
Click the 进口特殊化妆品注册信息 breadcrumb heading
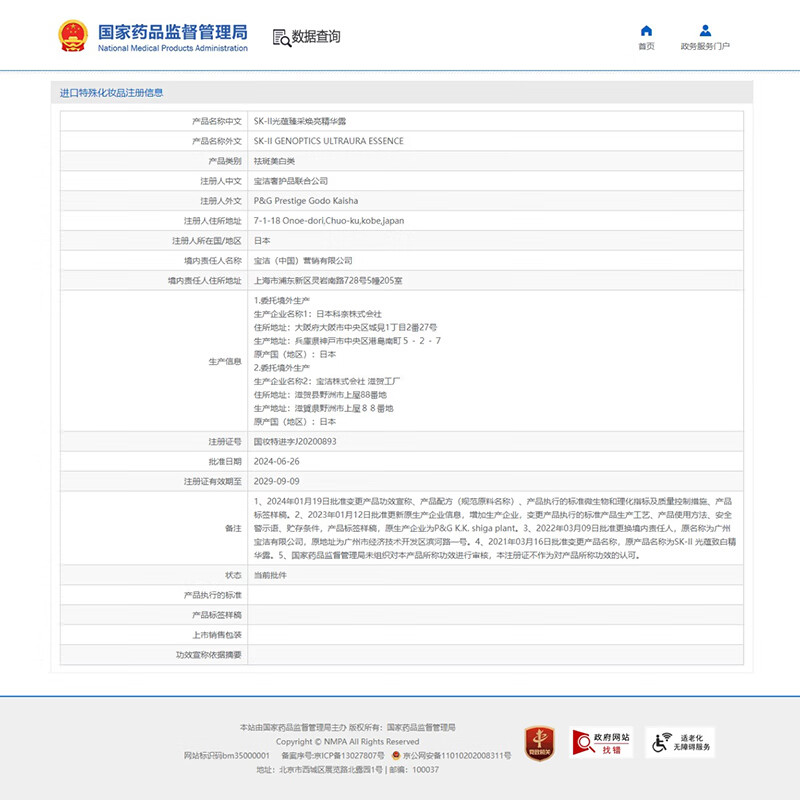pyautogui.click(x=113, y=91)
